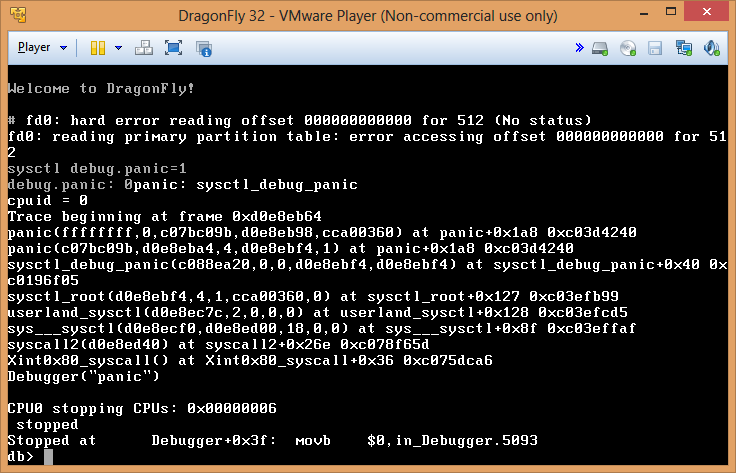Suspend the VM with the pause button

[x=98, y=48]
